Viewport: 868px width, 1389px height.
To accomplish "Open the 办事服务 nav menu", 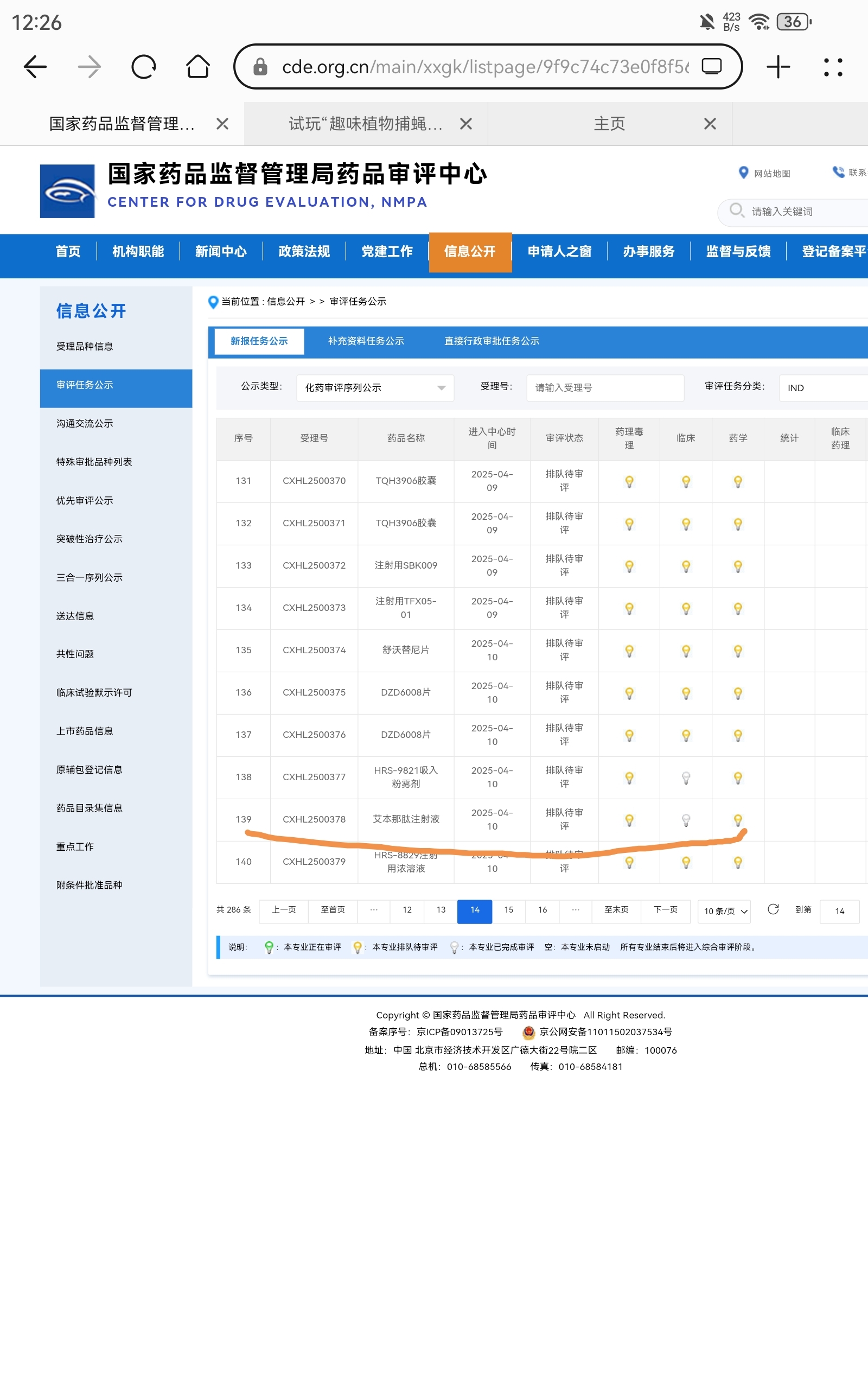I will (649, 251).
